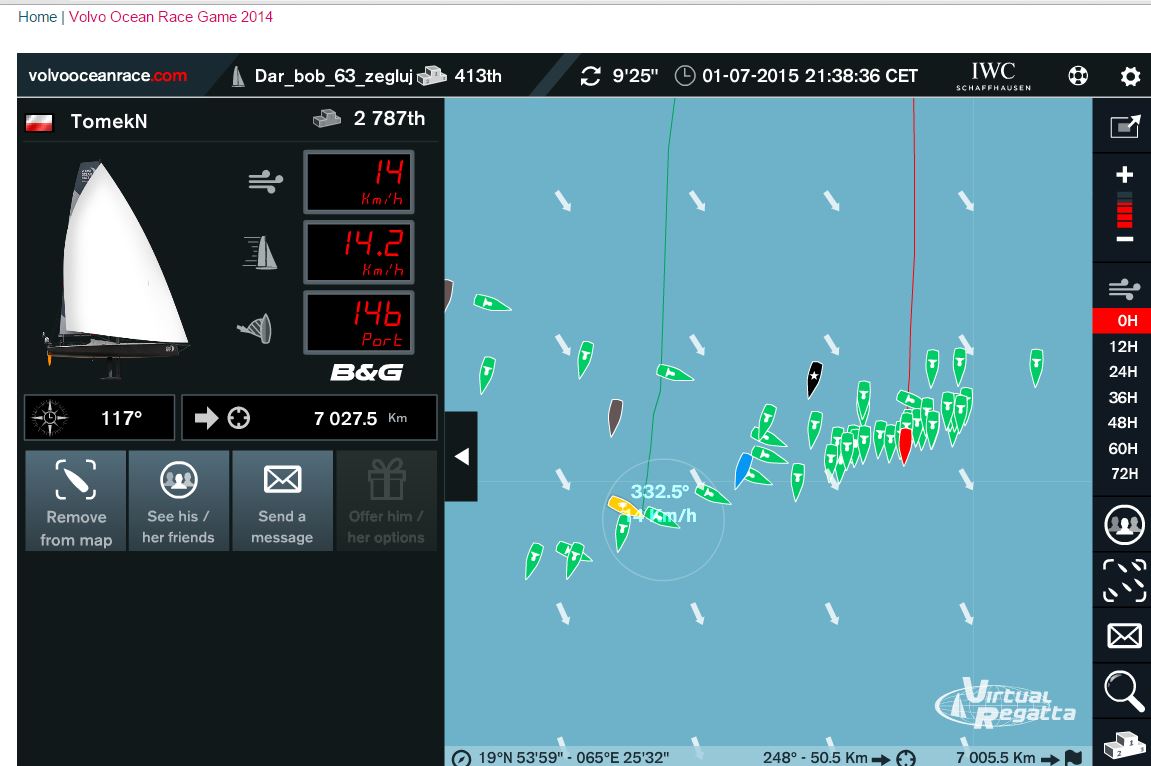Open the search magnifier icon
The height and width of the screenshot is (766, 1151).
(1124, 691)
